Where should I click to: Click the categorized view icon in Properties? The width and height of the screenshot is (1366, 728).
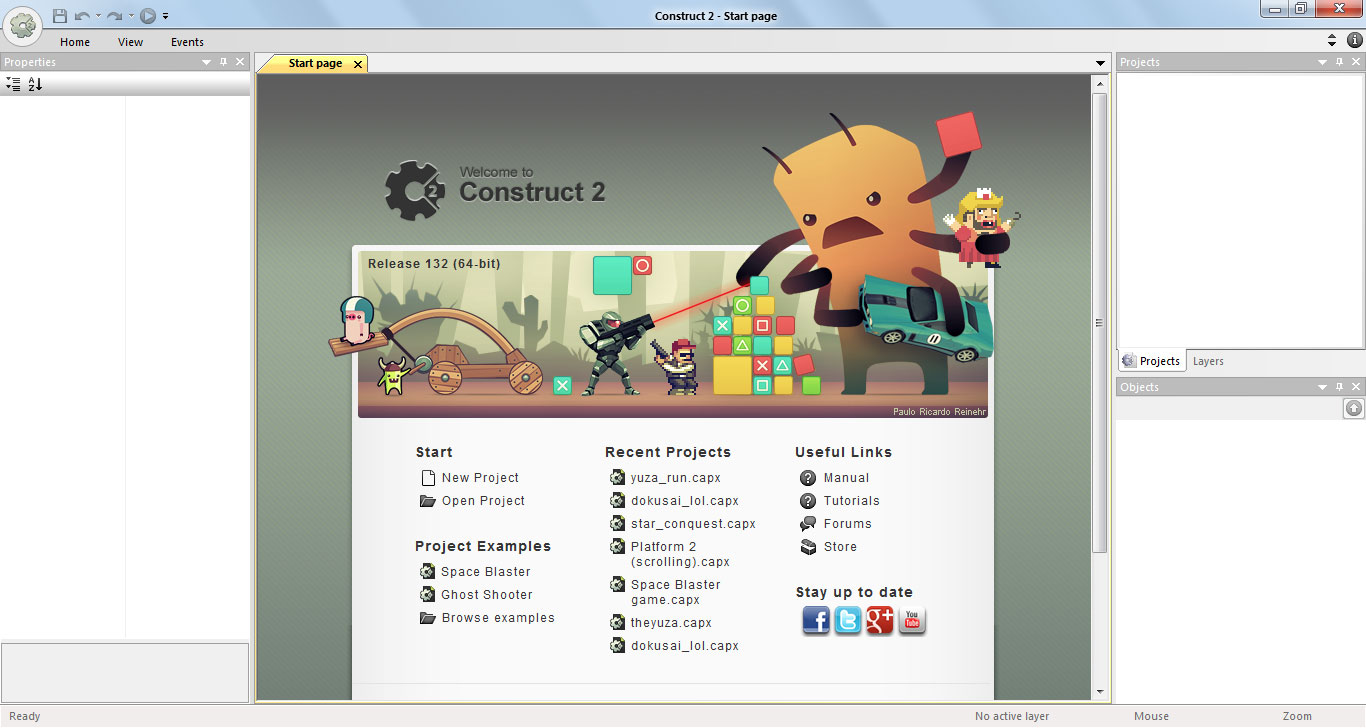[13, 85]
